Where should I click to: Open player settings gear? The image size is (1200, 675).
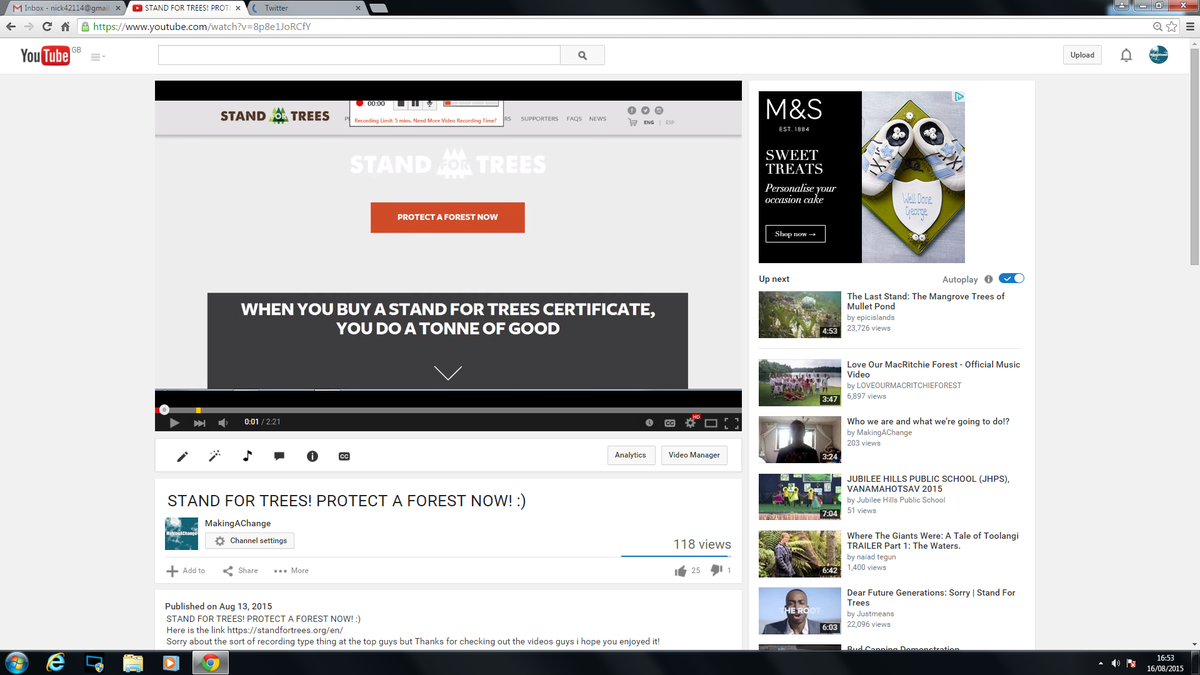click(690, 422)
